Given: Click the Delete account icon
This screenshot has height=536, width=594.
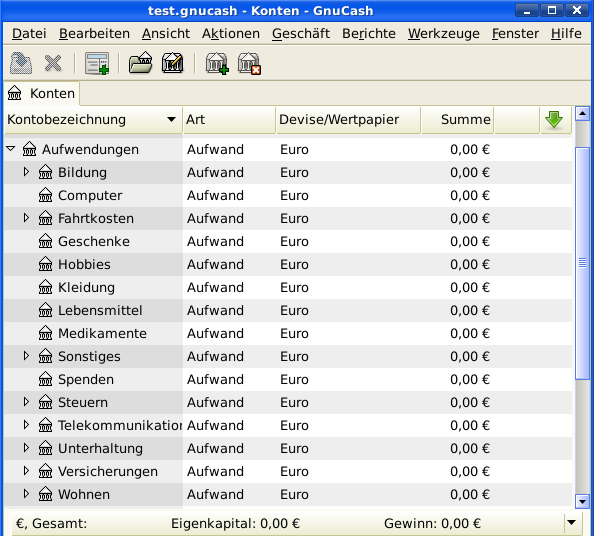Looking at the screenshot, I should [x=249, y=63].
